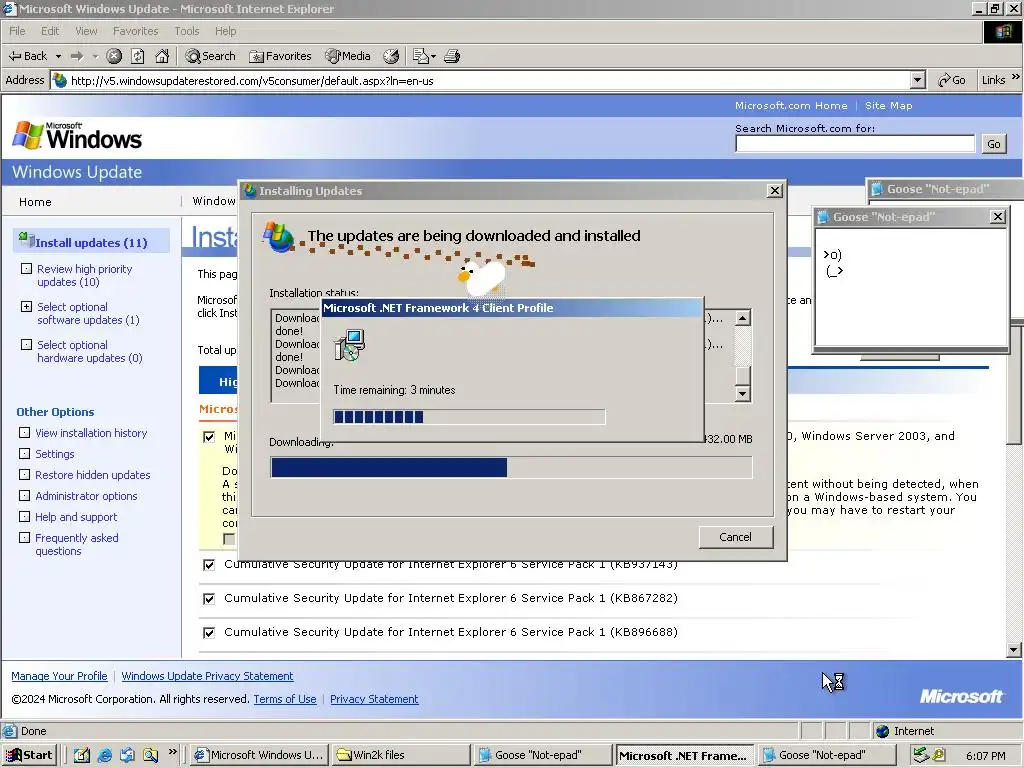The height and width of the screenshot is (768, 1024).
Task: Click Cancel in Installing Updates dialog
Action: point(735,537)
